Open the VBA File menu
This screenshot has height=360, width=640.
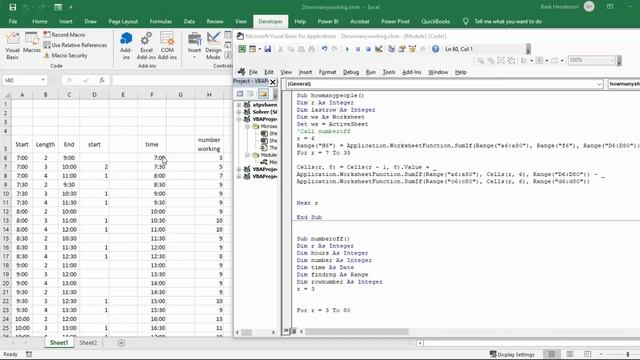[253, 72]
